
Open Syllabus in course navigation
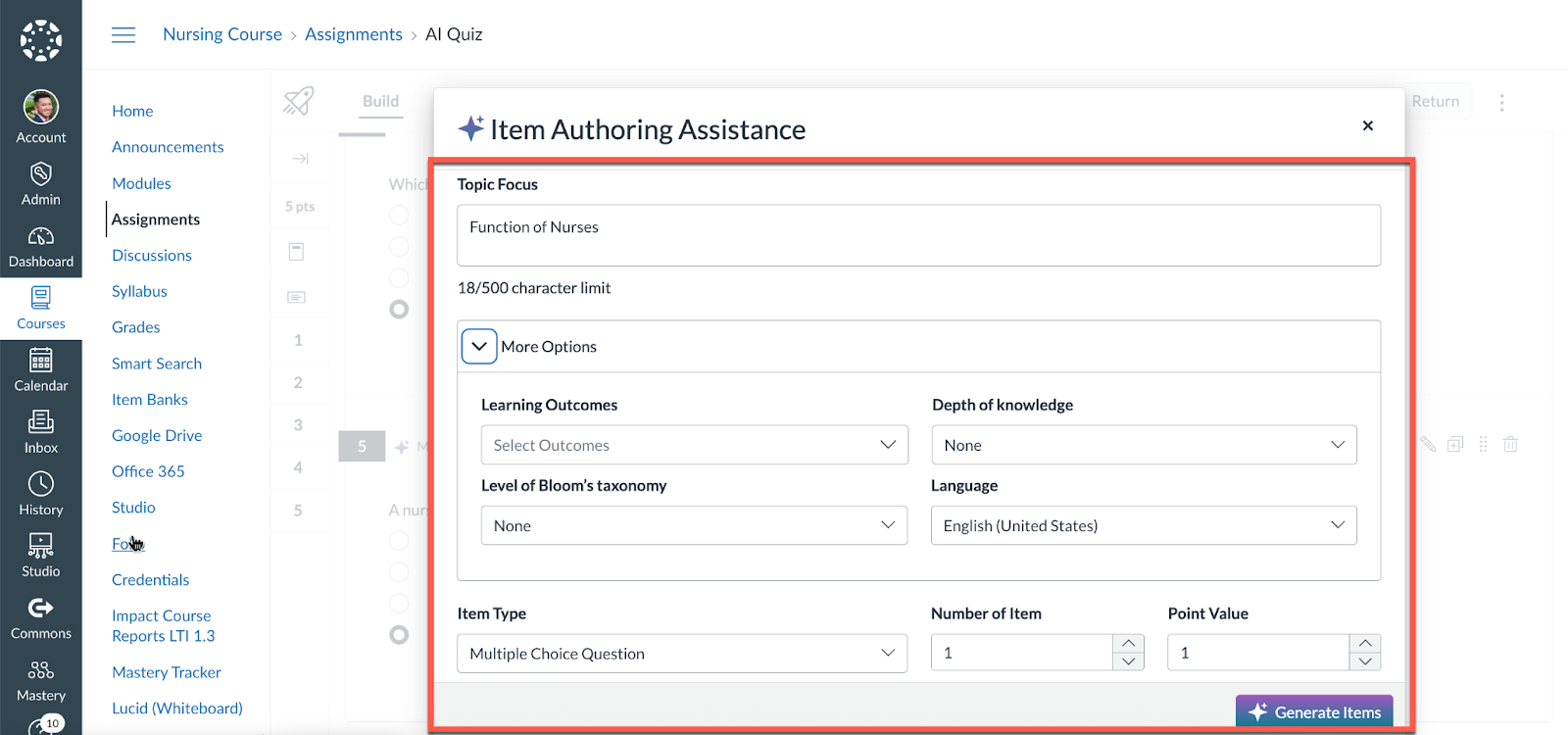coord(139,291)
